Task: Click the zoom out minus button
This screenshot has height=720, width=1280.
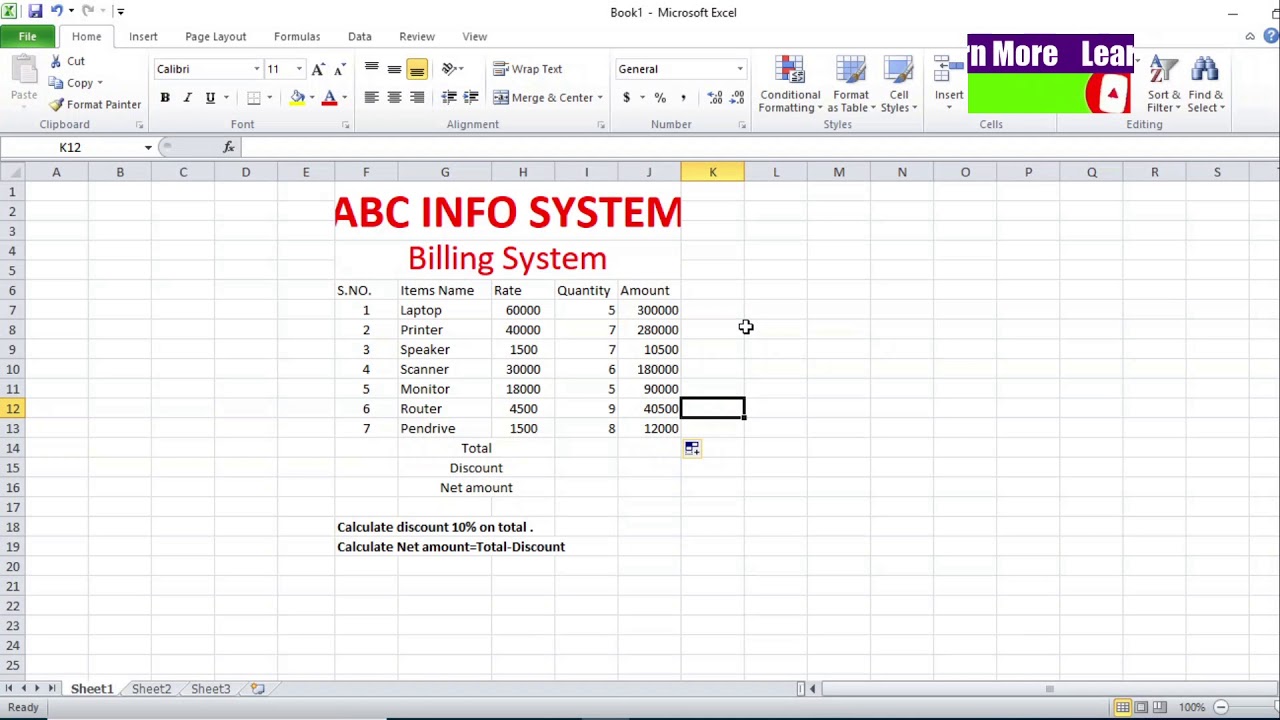Action: (x=1221, y=708)
